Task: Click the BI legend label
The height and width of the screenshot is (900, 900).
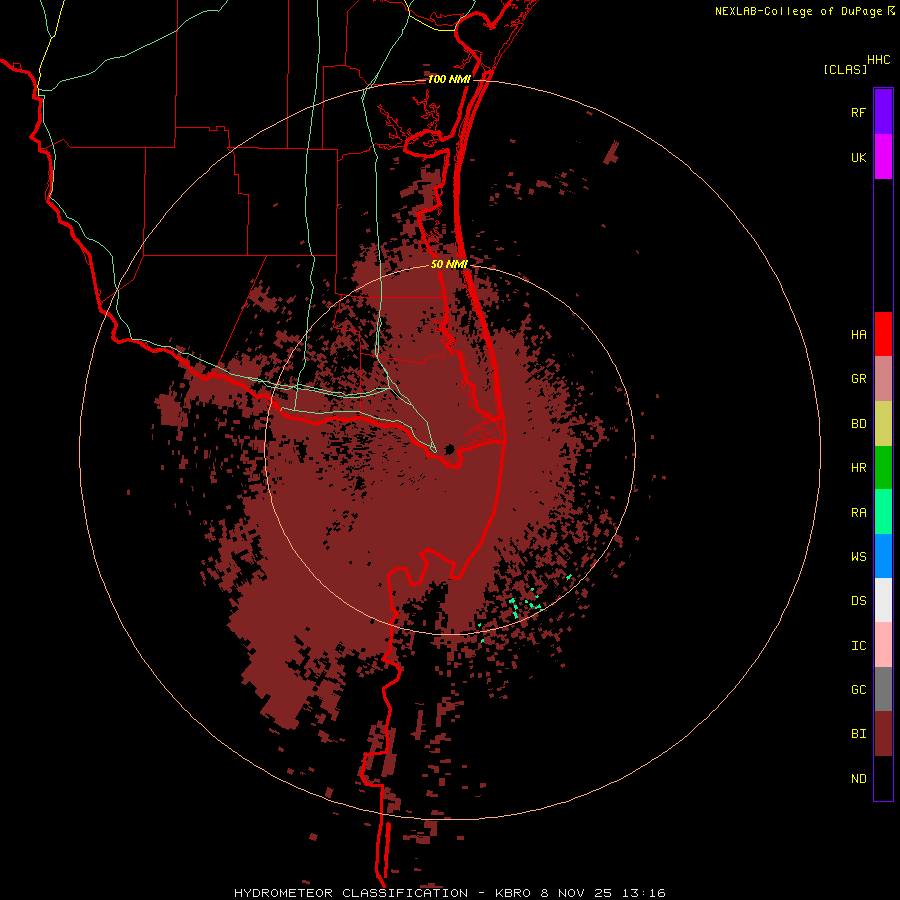Action: coord(858,734)
